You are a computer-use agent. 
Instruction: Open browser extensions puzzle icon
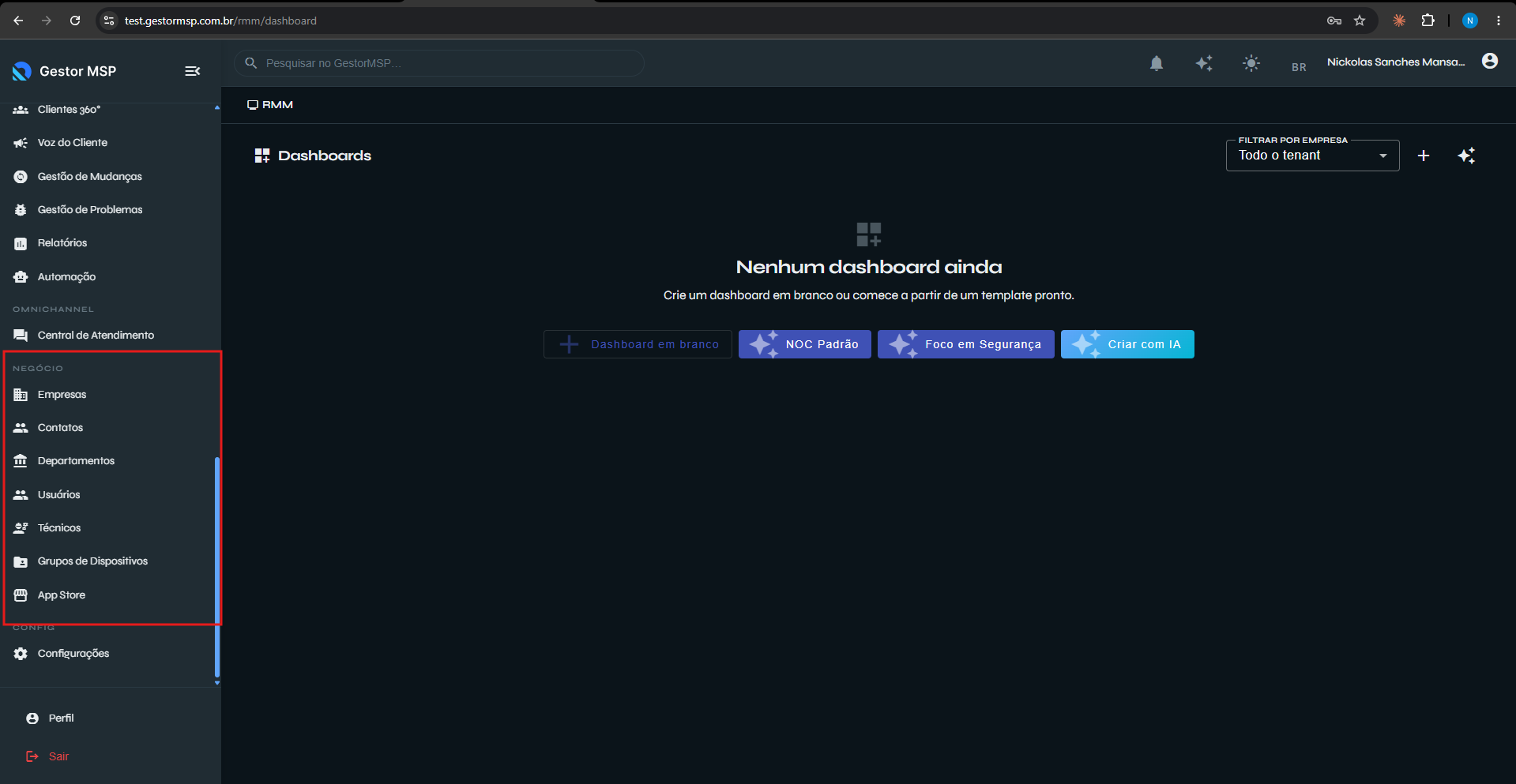coord(1428,21)
